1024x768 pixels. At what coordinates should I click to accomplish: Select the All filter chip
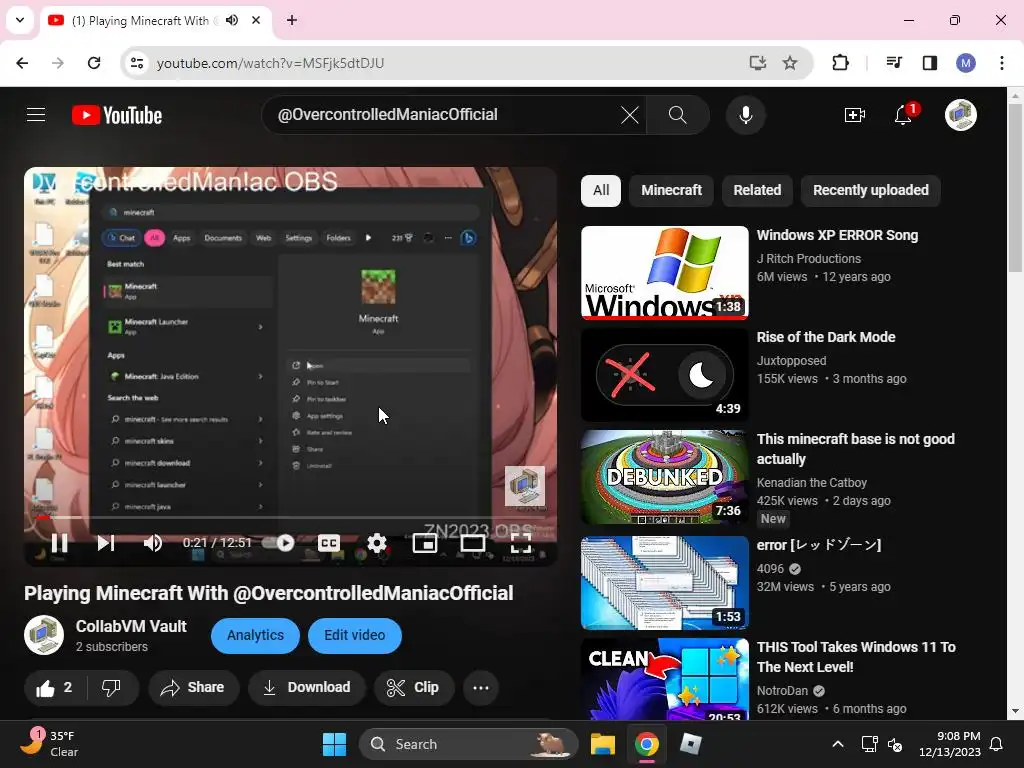[601, 191]
